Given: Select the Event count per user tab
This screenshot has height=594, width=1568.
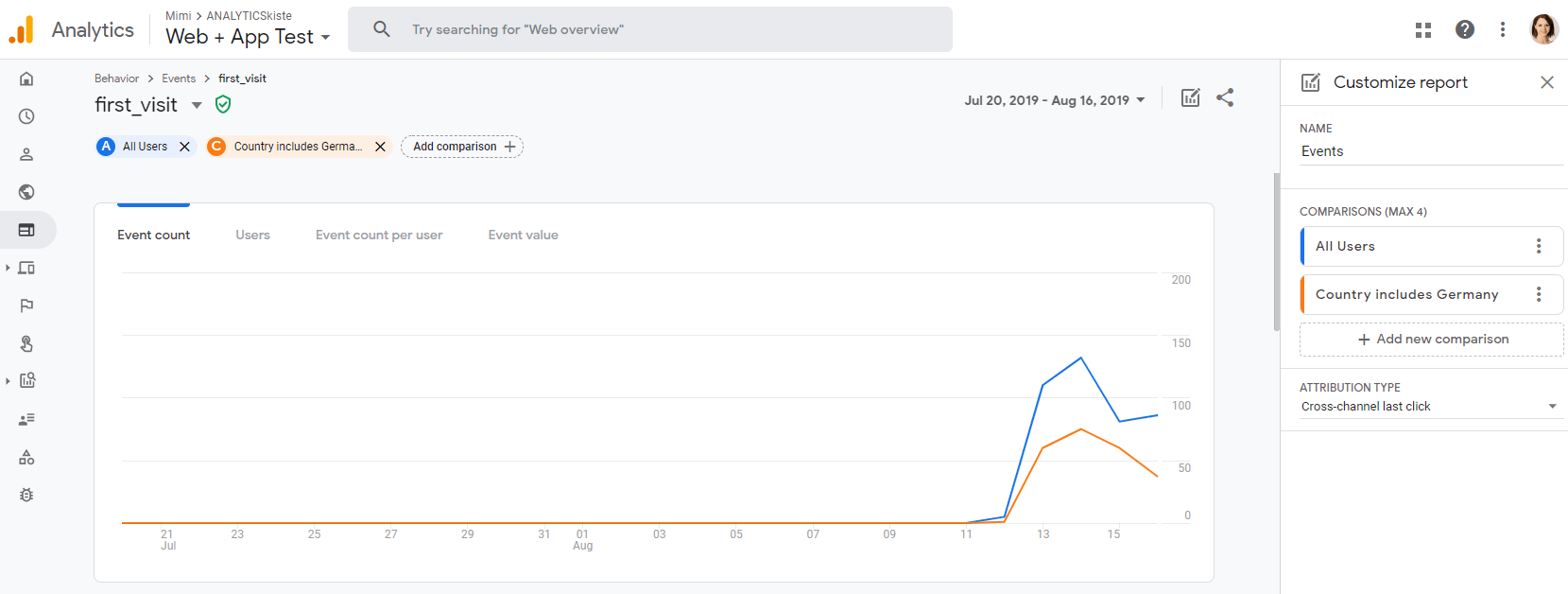Looking at the screenshot, I should [x=379, y=235].
